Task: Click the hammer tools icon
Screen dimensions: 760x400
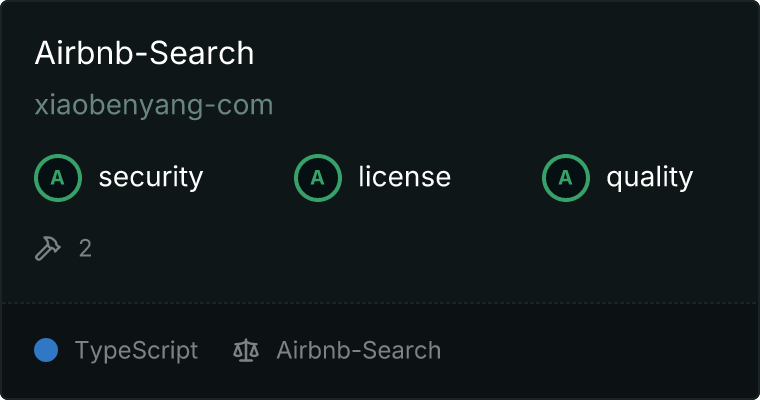Action: [x=48, y=248]
